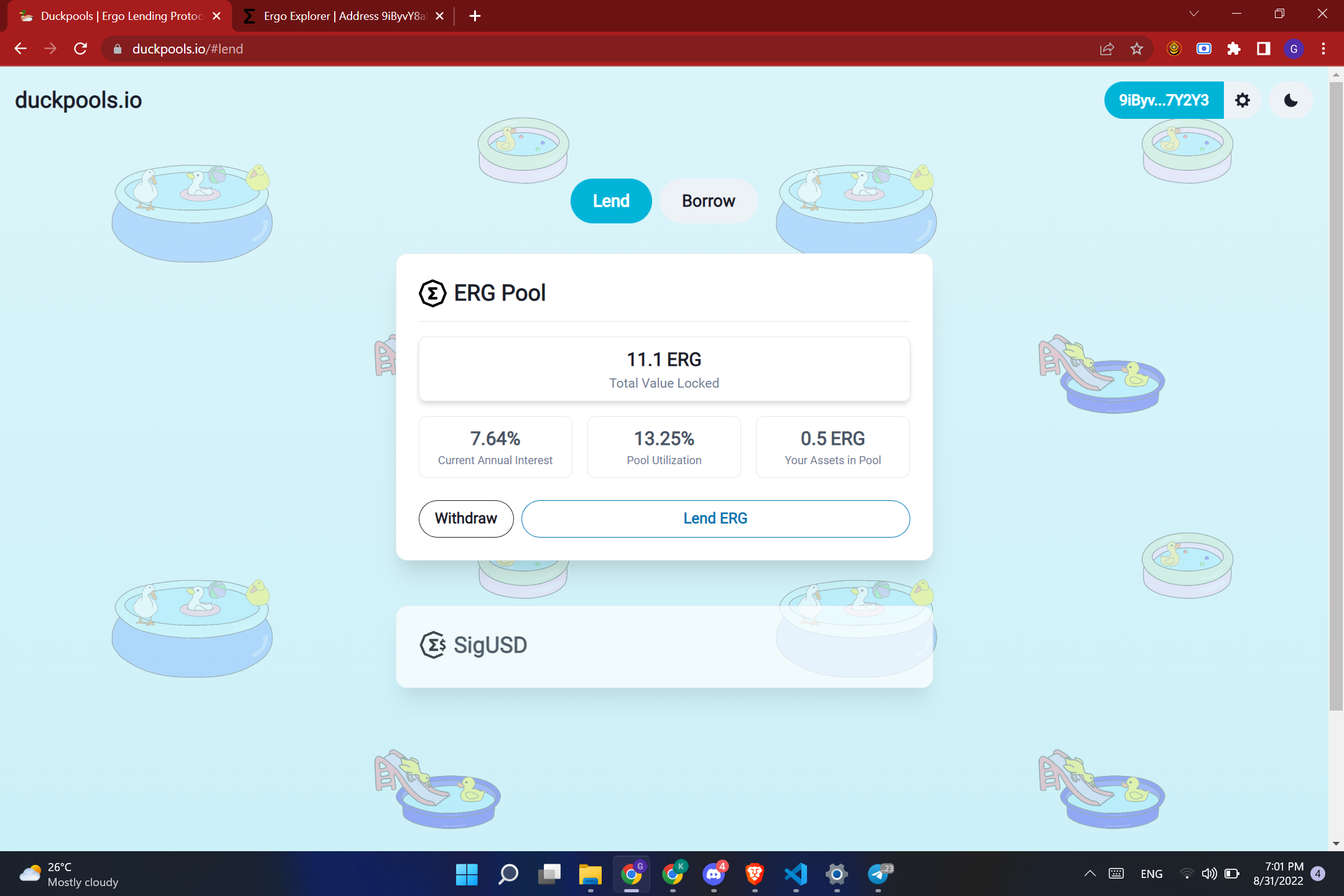Open the tab search chevron dropdown

[1193, 14]
